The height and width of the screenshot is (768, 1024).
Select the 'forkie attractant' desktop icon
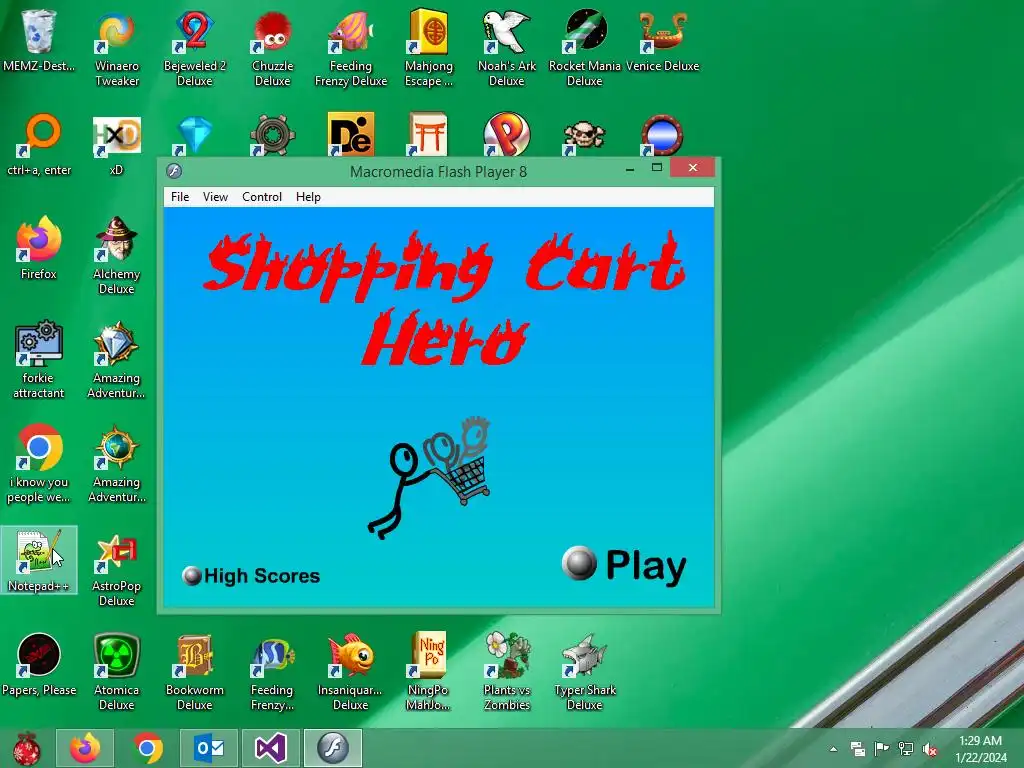(x=39, y=360)
